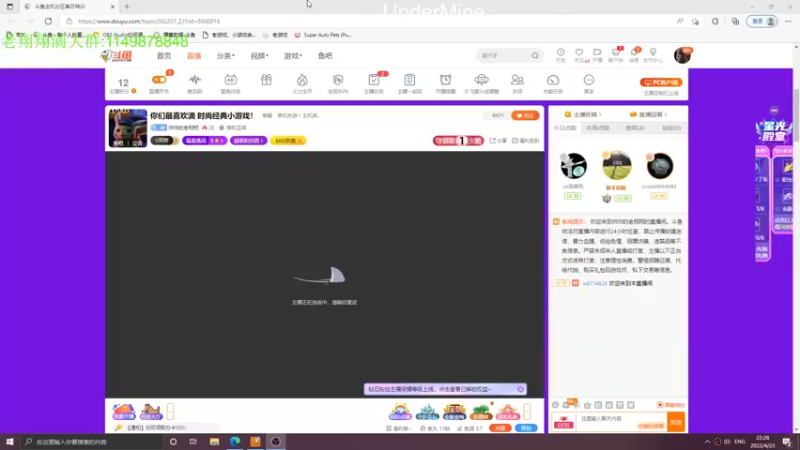Open the friends people icon
This screenshot has height=450, width=800.
click(517, 80)
